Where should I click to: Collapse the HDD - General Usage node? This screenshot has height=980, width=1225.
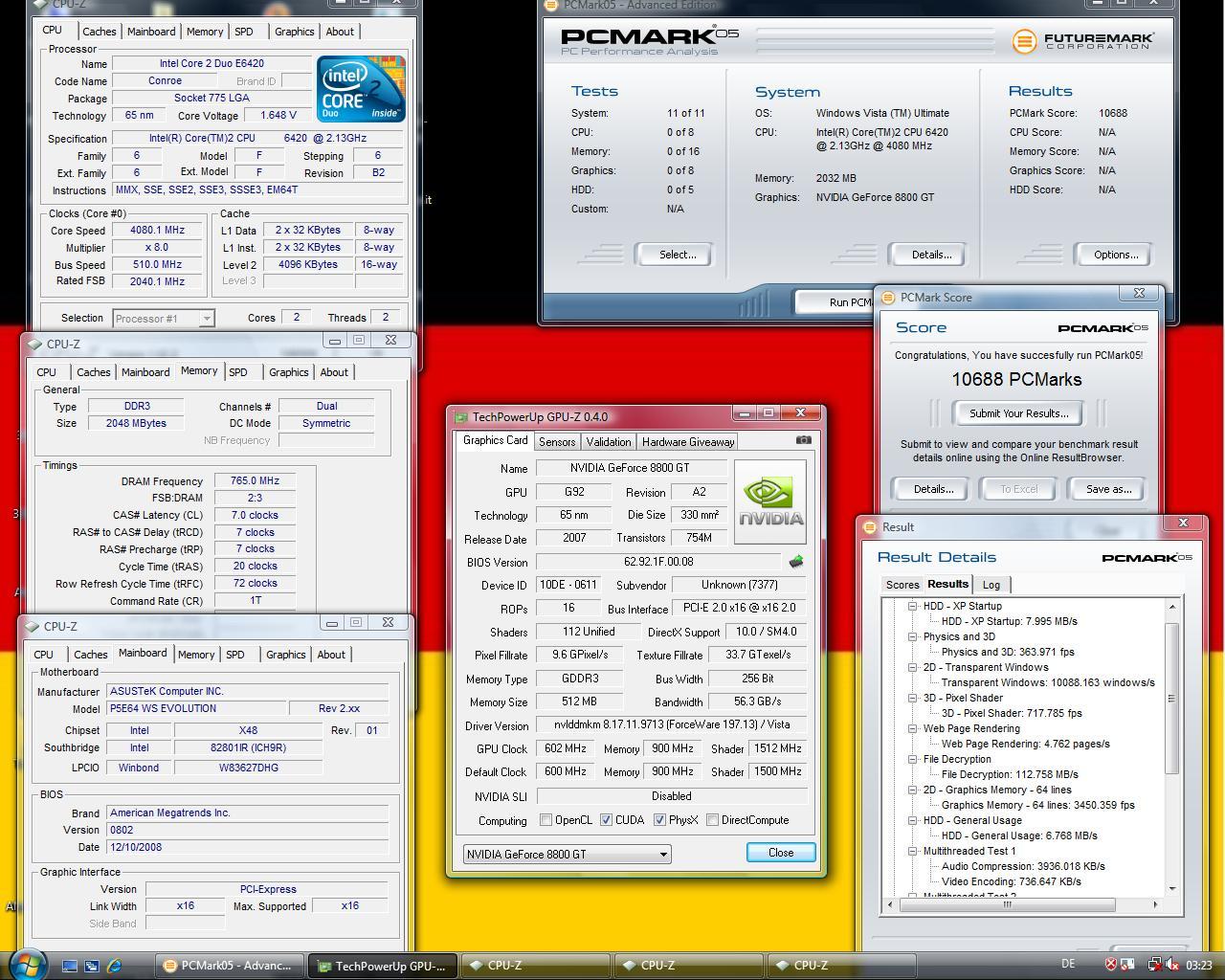tap(913, 820)
